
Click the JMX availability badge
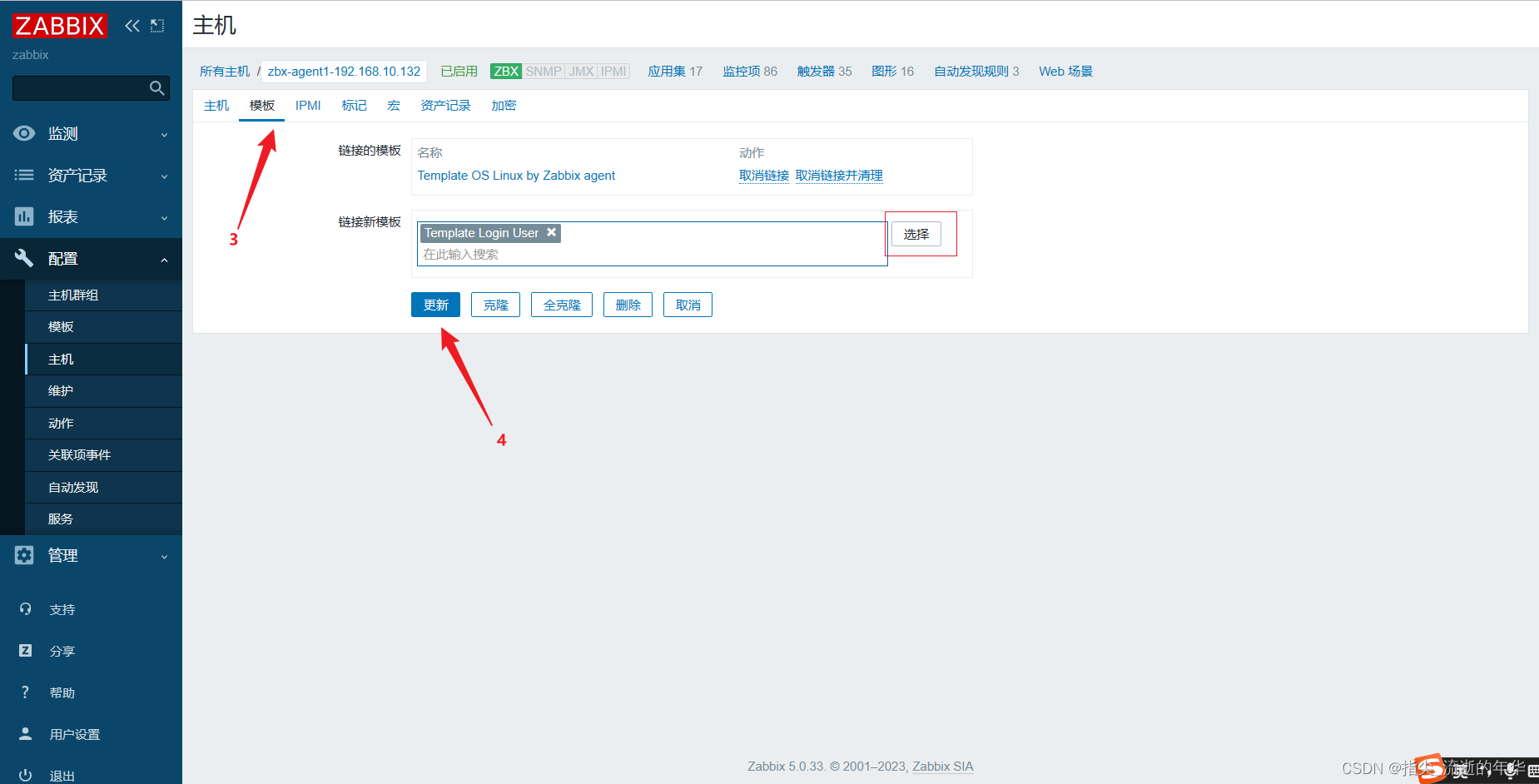click(581, 72)
